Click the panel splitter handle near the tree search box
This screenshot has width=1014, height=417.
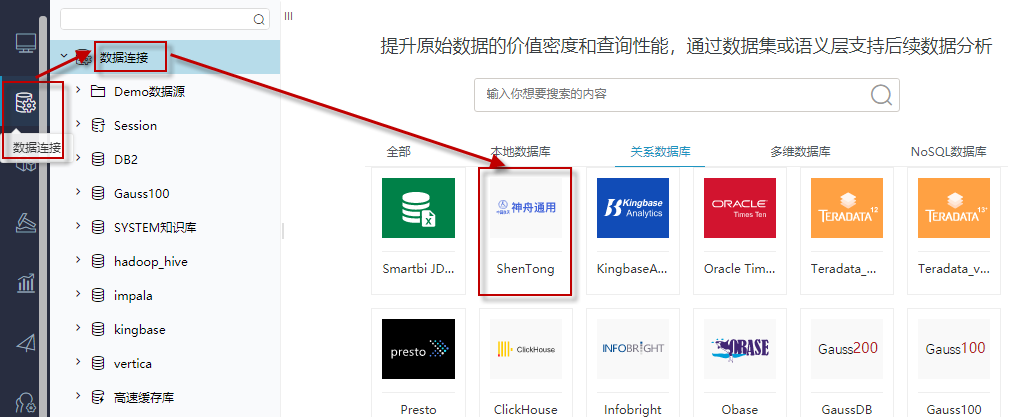(288, 16)
